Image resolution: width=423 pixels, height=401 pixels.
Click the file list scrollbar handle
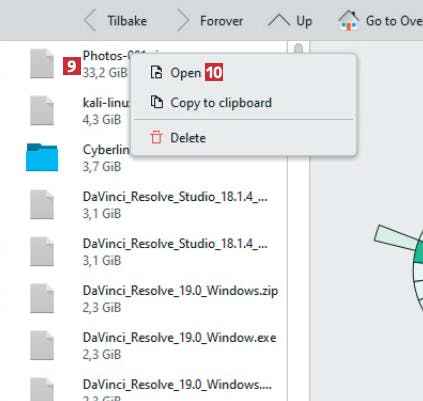click(298, 49)
